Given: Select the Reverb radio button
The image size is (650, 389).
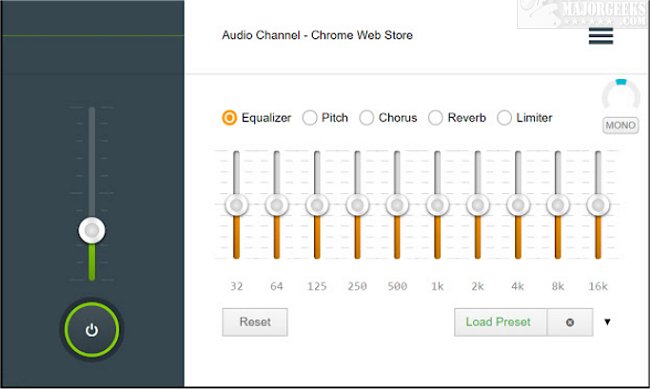Looking at the screenshot, I should (435, 118).
